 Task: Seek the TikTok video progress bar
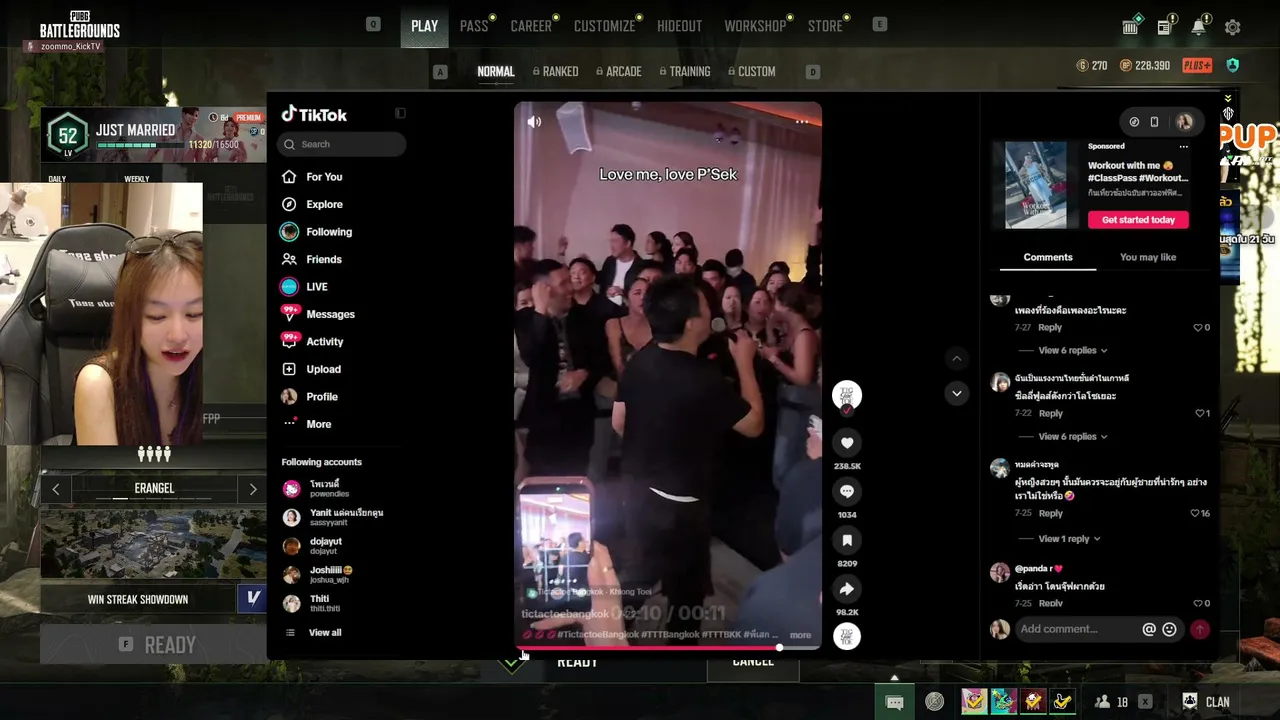coord(668,648)
